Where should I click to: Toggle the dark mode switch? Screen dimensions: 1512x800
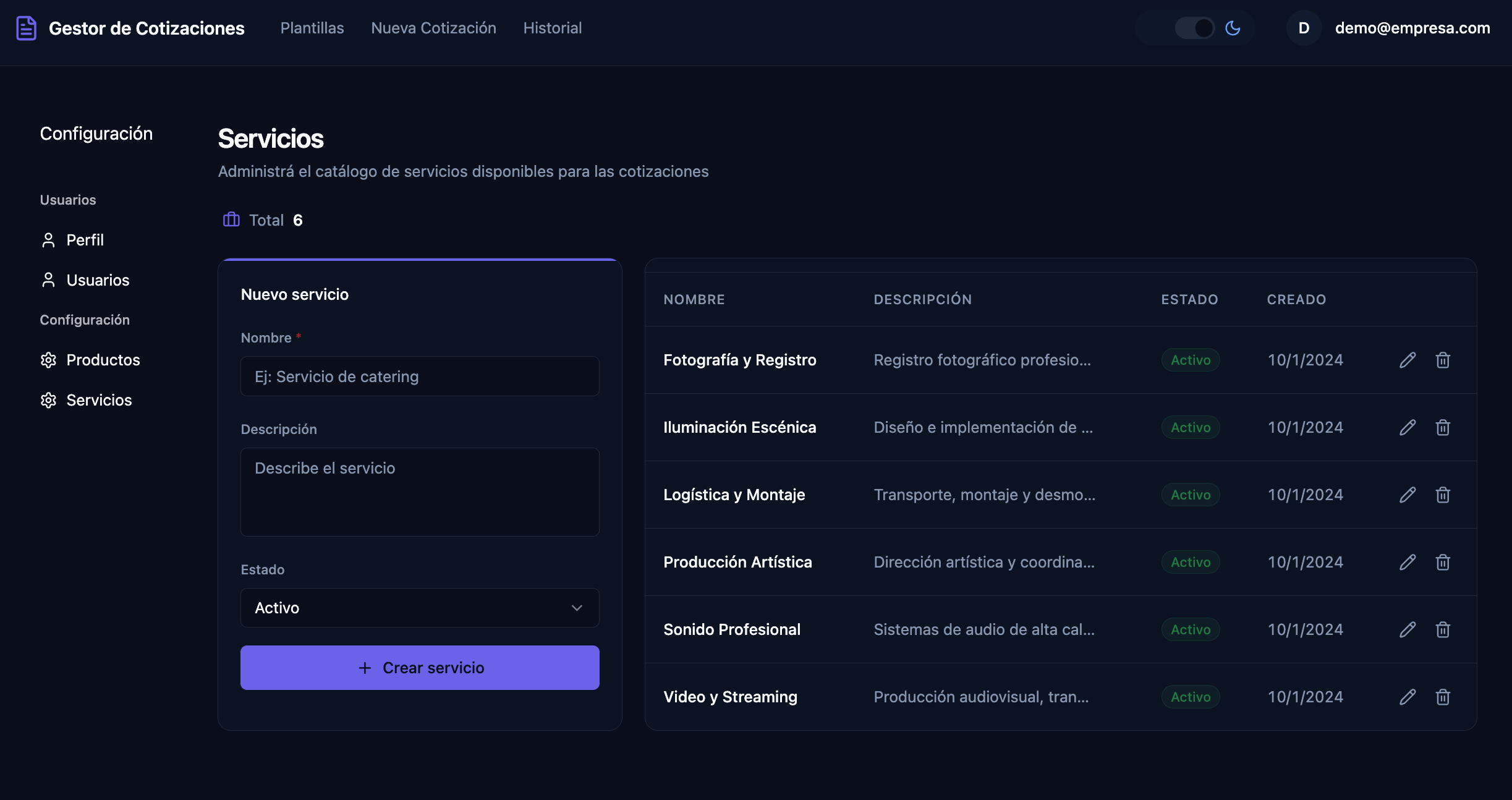(1194, 28)
